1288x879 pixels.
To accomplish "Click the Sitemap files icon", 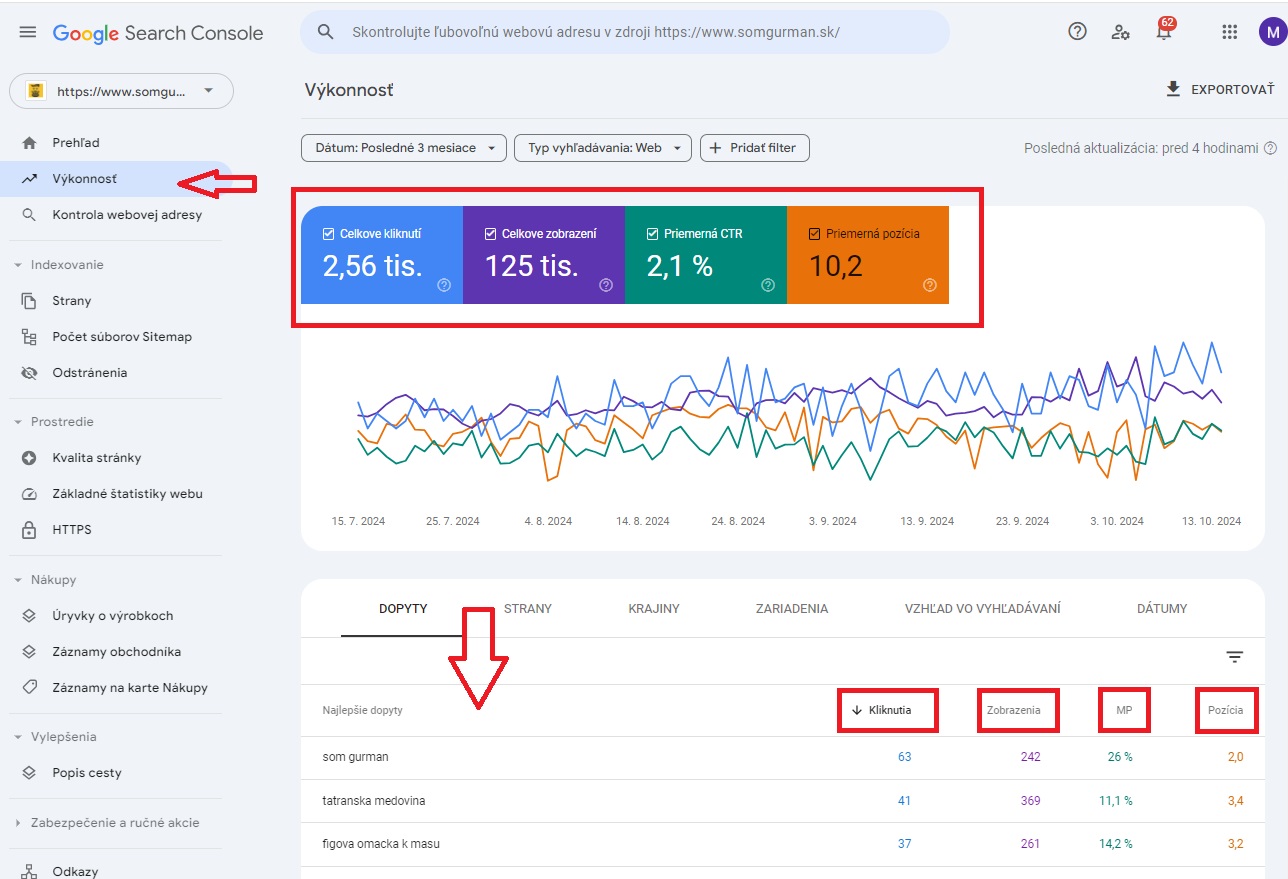I will pyautogui.click(x=29, y=337).
